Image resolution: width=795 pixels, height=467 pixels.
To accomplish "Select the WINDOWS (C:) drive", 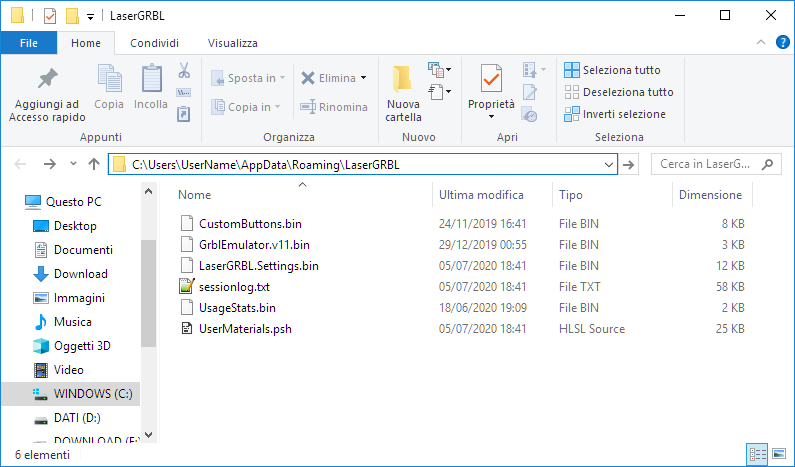I will pos(70,394).
